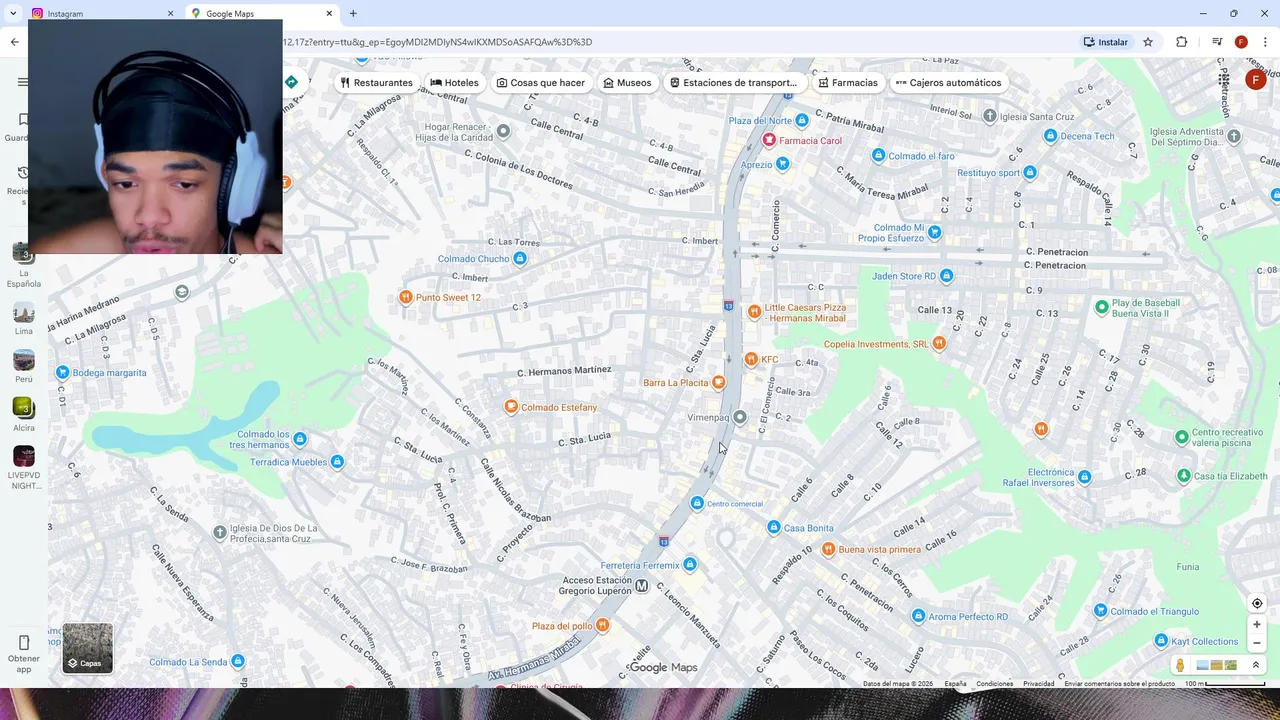The height and width of the screenshot is (720, 1280).
Task: Click the Gregorio Luperón metro station icon
Action: click(x=642, y=586)
